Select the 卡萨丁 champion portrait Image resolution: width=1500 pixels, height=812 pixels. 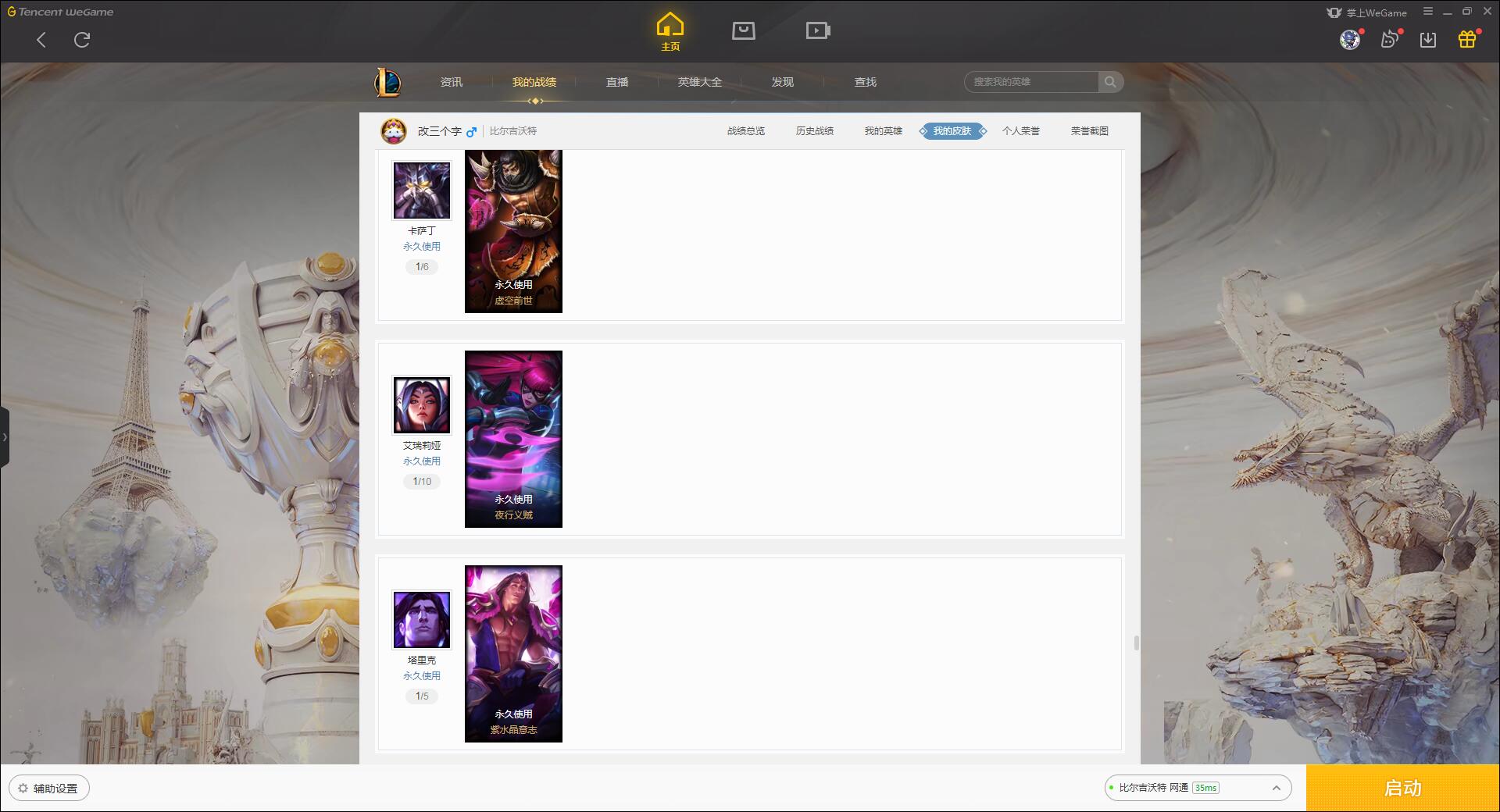click(x=422, y=191)
